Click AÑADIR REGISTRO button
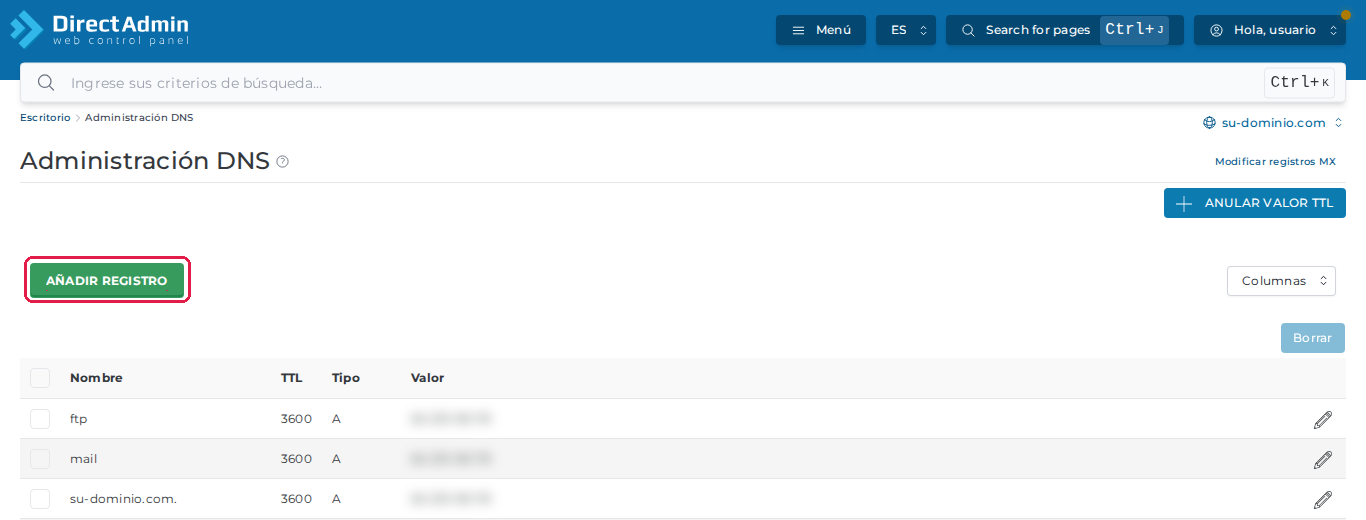This screenshot has height=520, width=1366. [107, 281]
